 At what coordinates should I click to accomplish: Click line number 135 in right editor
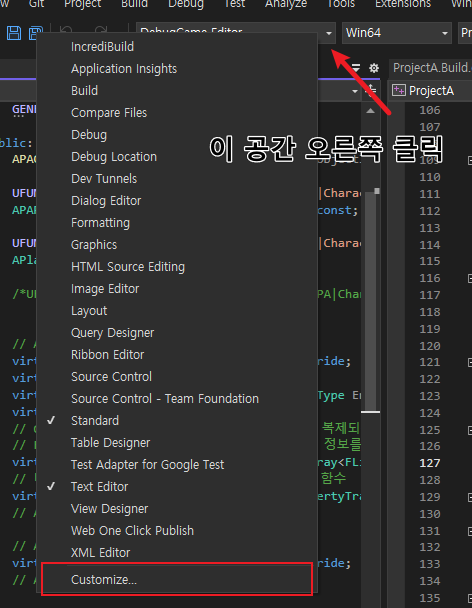430,598
